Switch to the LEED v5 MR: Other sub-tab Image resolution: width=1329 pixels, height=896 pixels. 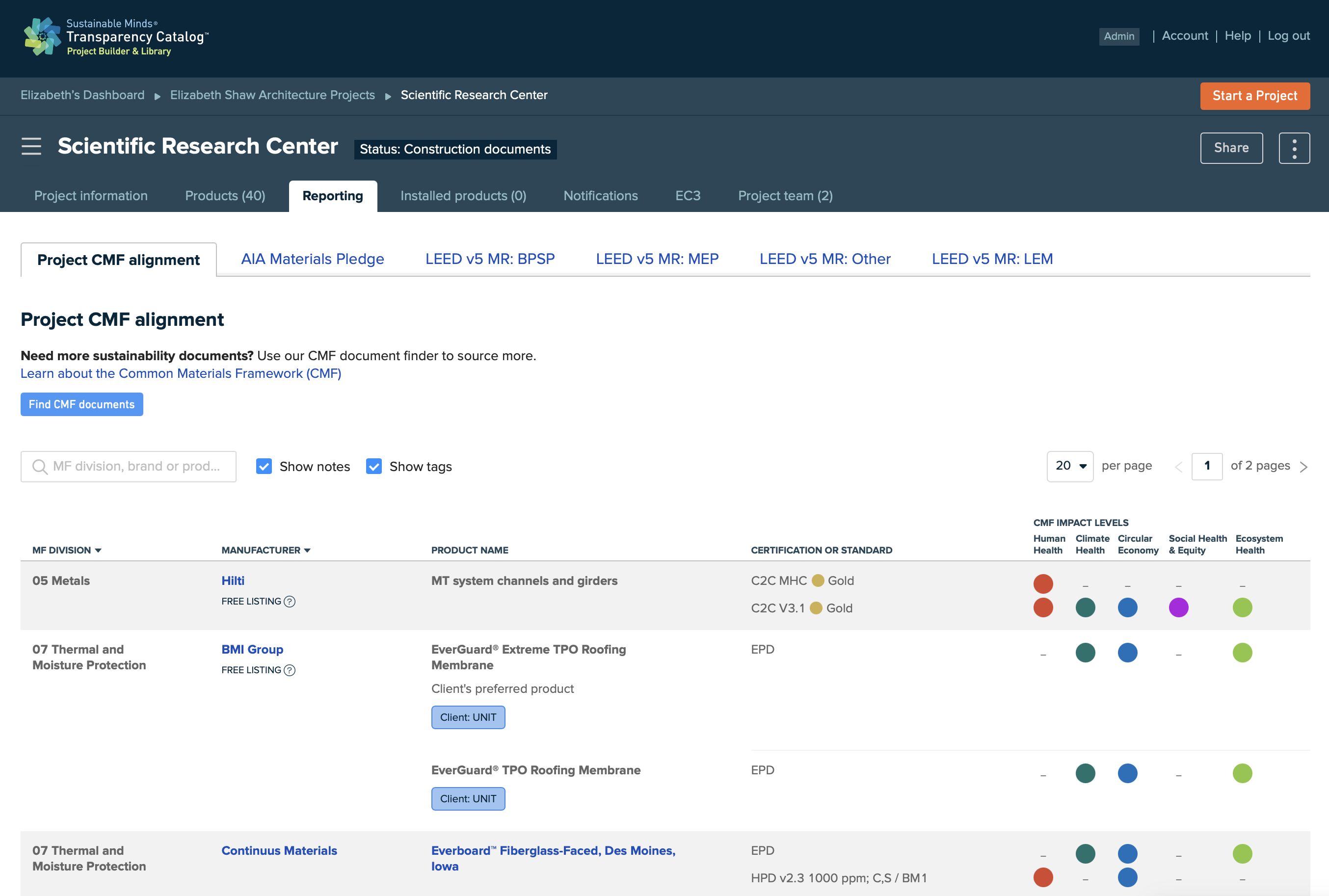[x=825, y=260]
